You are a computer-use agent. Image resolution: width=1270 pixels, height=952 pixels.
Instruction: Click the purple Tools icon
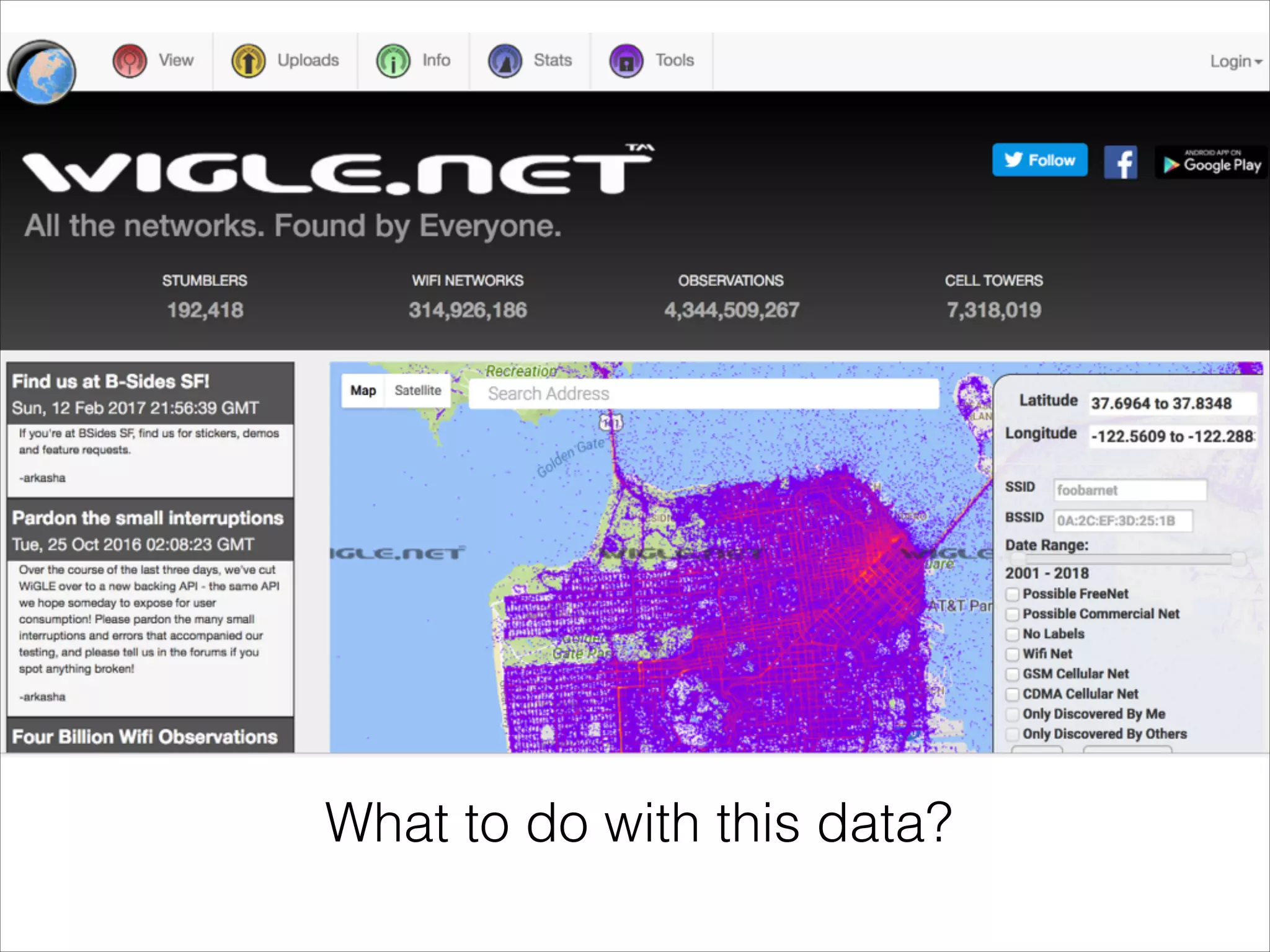click(626, 61)
